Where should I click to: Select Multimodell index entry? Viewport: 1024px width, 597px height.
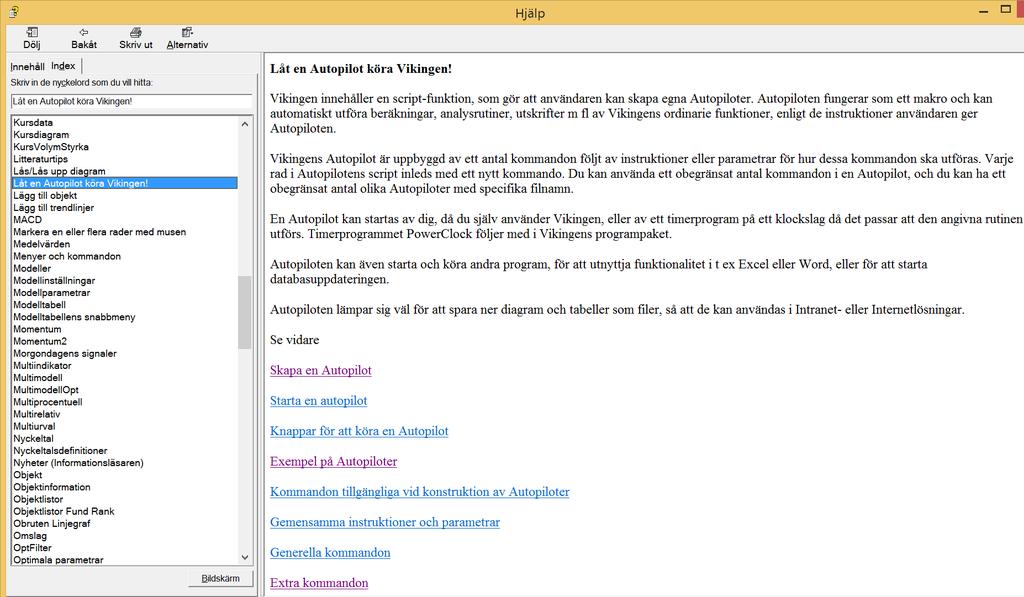pyautogui.click(x=38, y=378)
